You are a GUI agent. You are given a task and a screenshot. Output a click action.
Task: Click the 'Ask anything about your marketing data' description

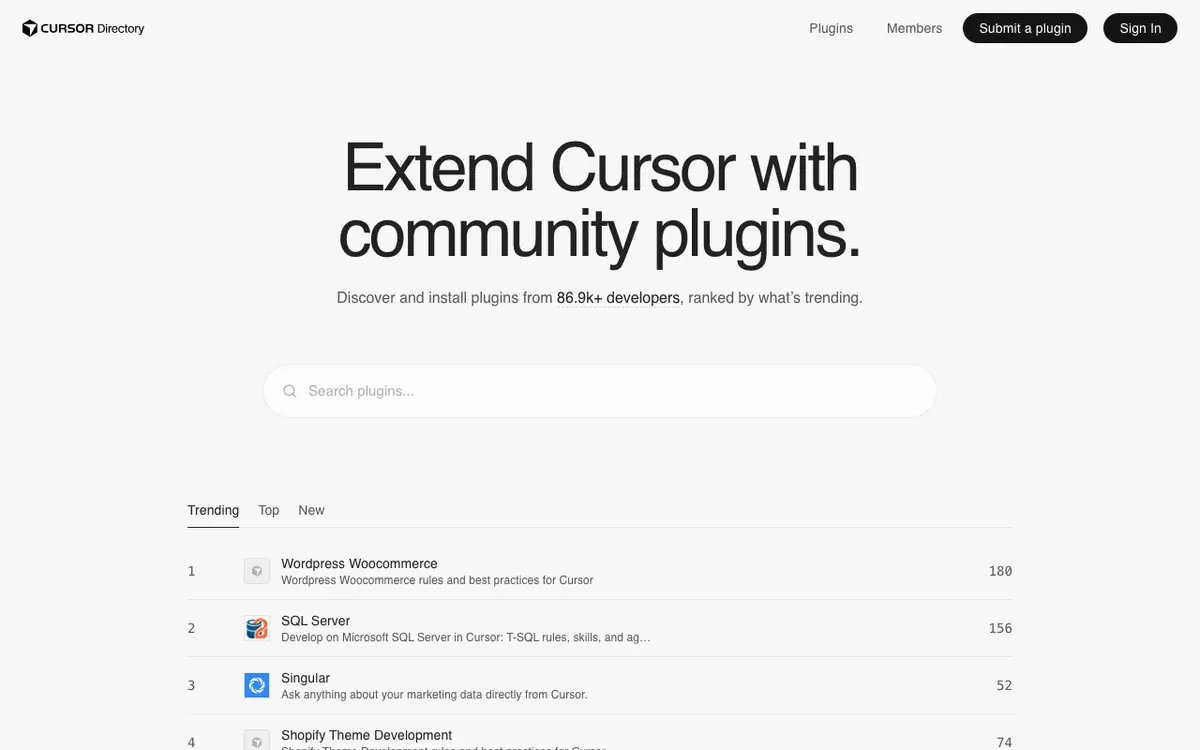[x=434, y=694]
